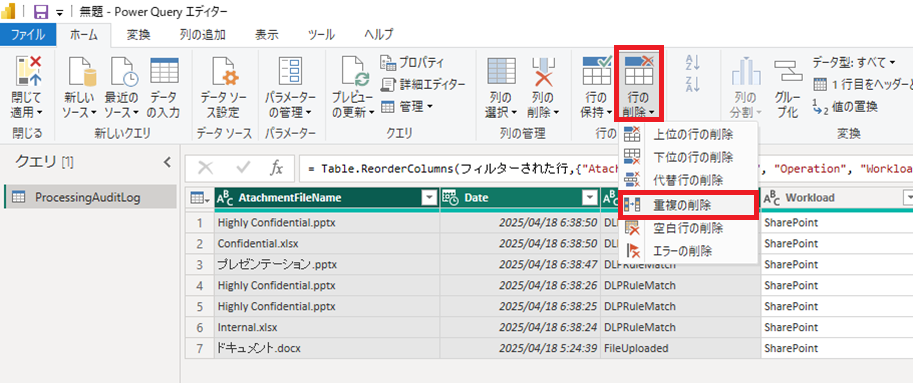This screenshot has height=383, width=913.
Task: Click 列の削除 (Remove Columns) icon
Action: (543, 73)
